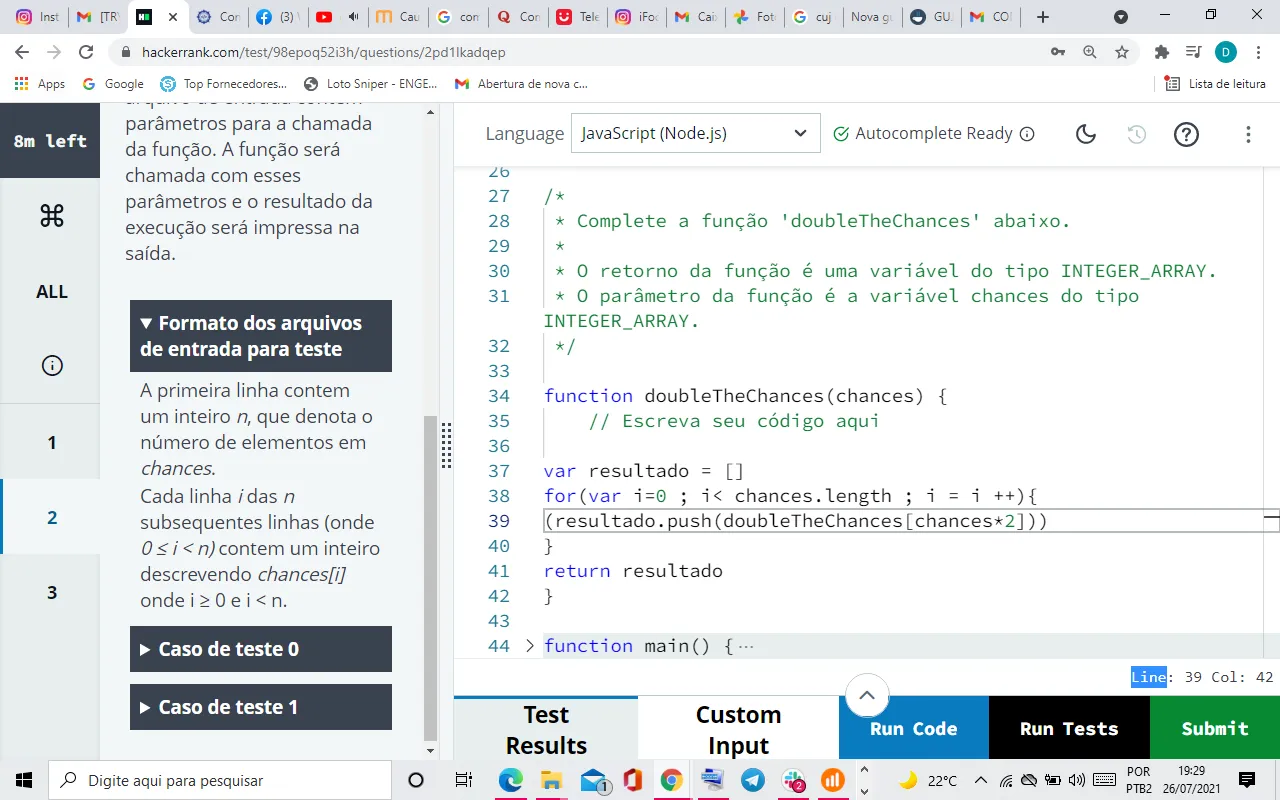Click the command symbol icon in sidebar

click(52, 216)
